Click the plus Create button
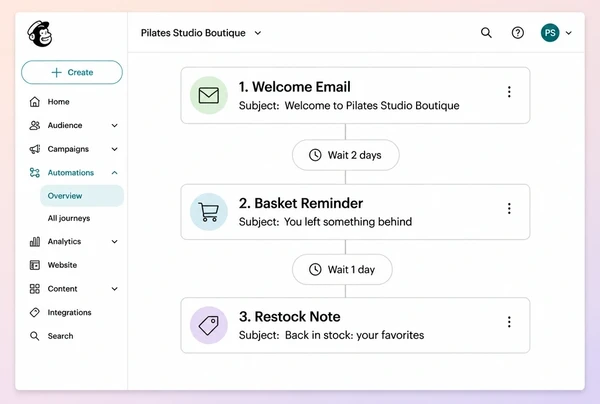 [72, 72]
